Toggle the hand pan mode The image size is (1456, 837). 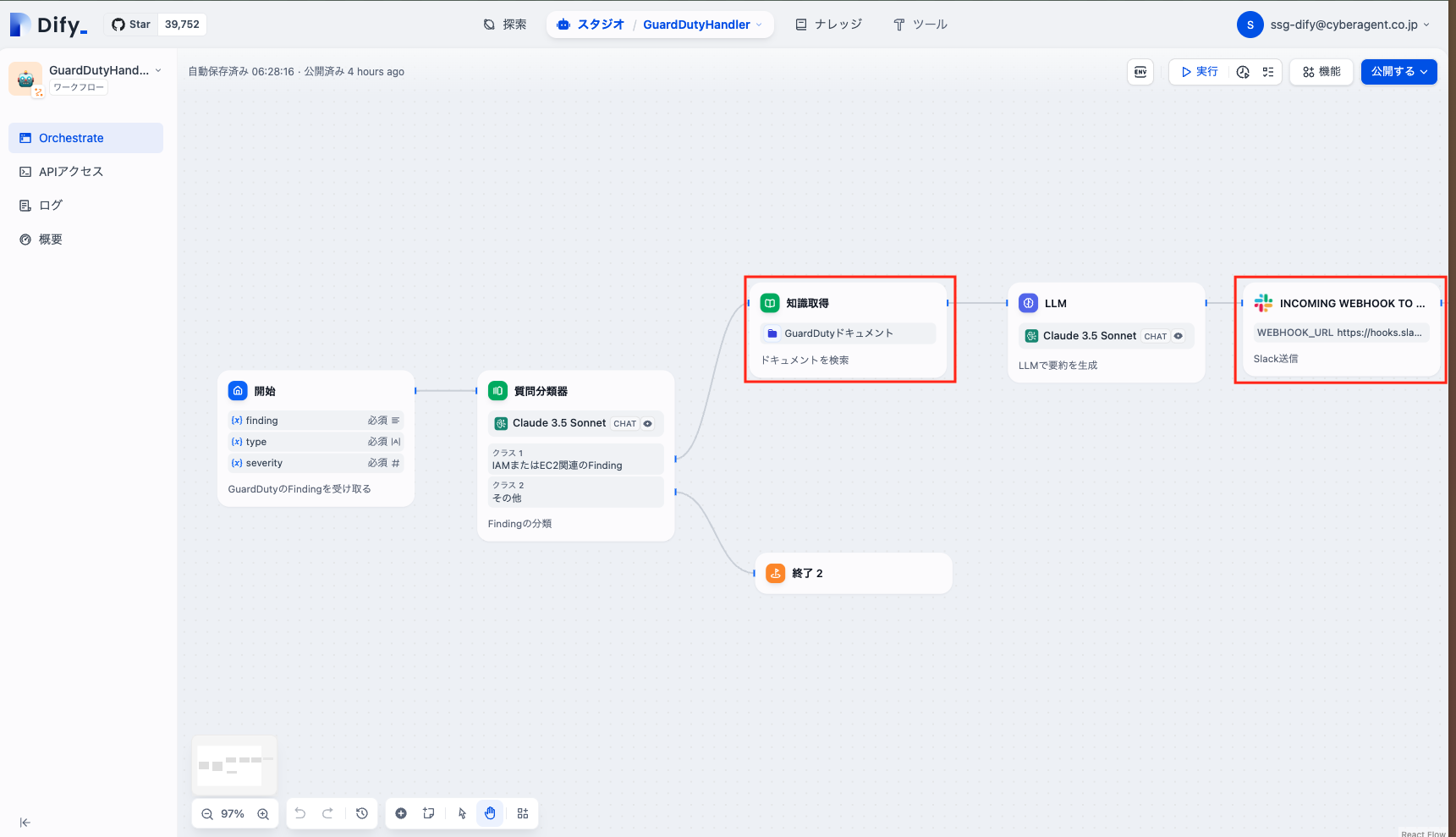click(490, 813)
